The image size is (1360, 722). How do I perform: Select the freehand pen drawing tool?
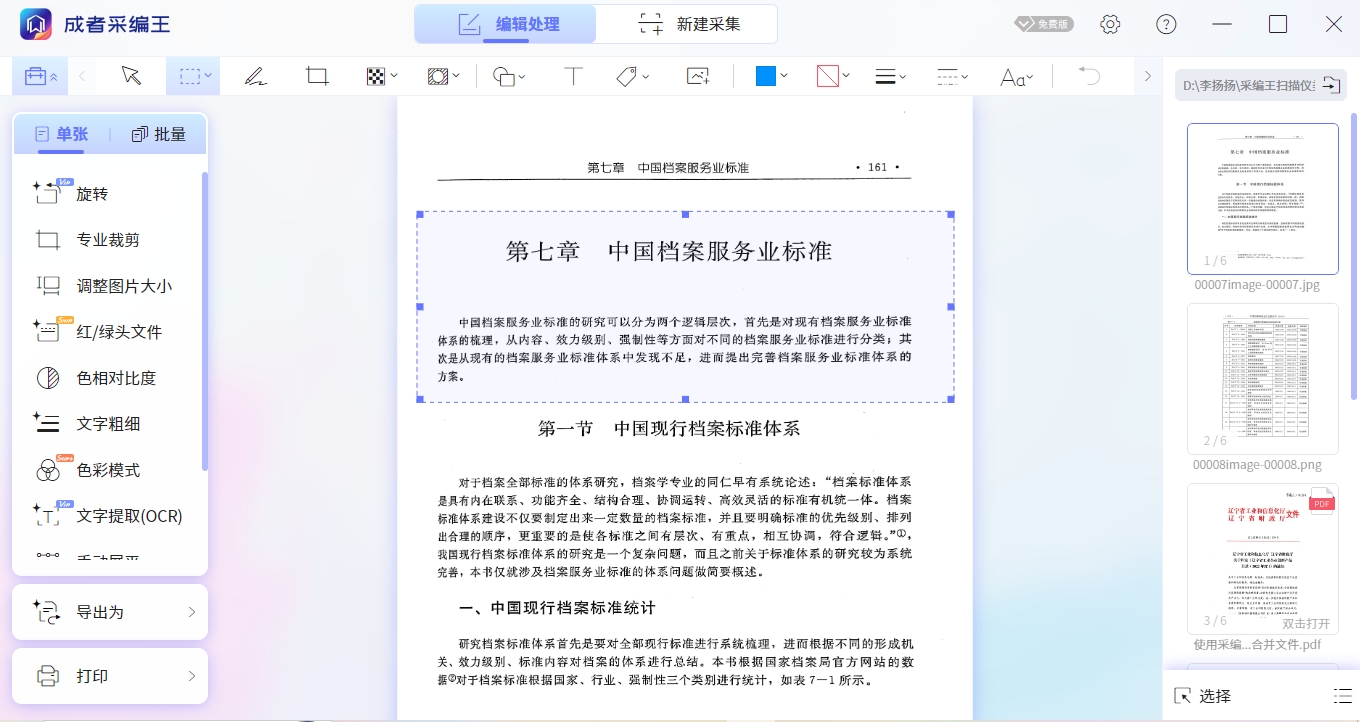pos(255,76)
